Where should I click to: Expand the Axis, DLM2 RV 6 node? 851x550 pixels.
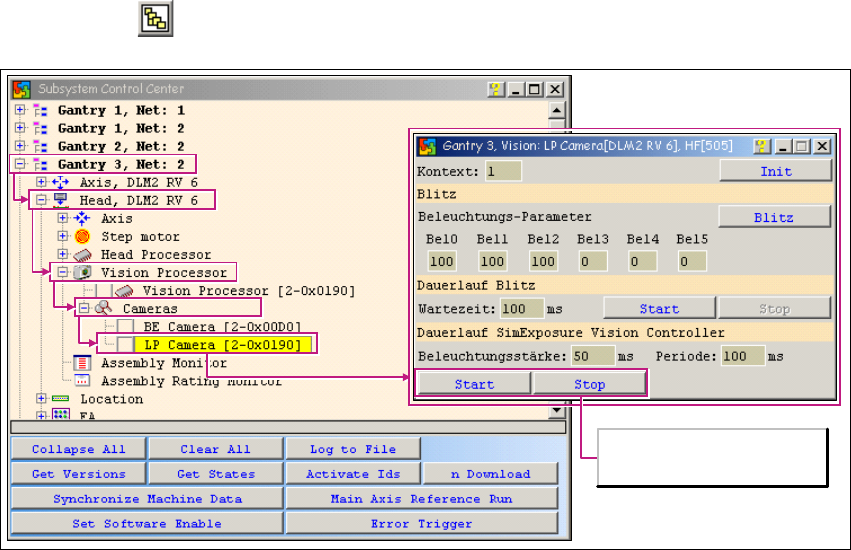click(x=41, y=182)
